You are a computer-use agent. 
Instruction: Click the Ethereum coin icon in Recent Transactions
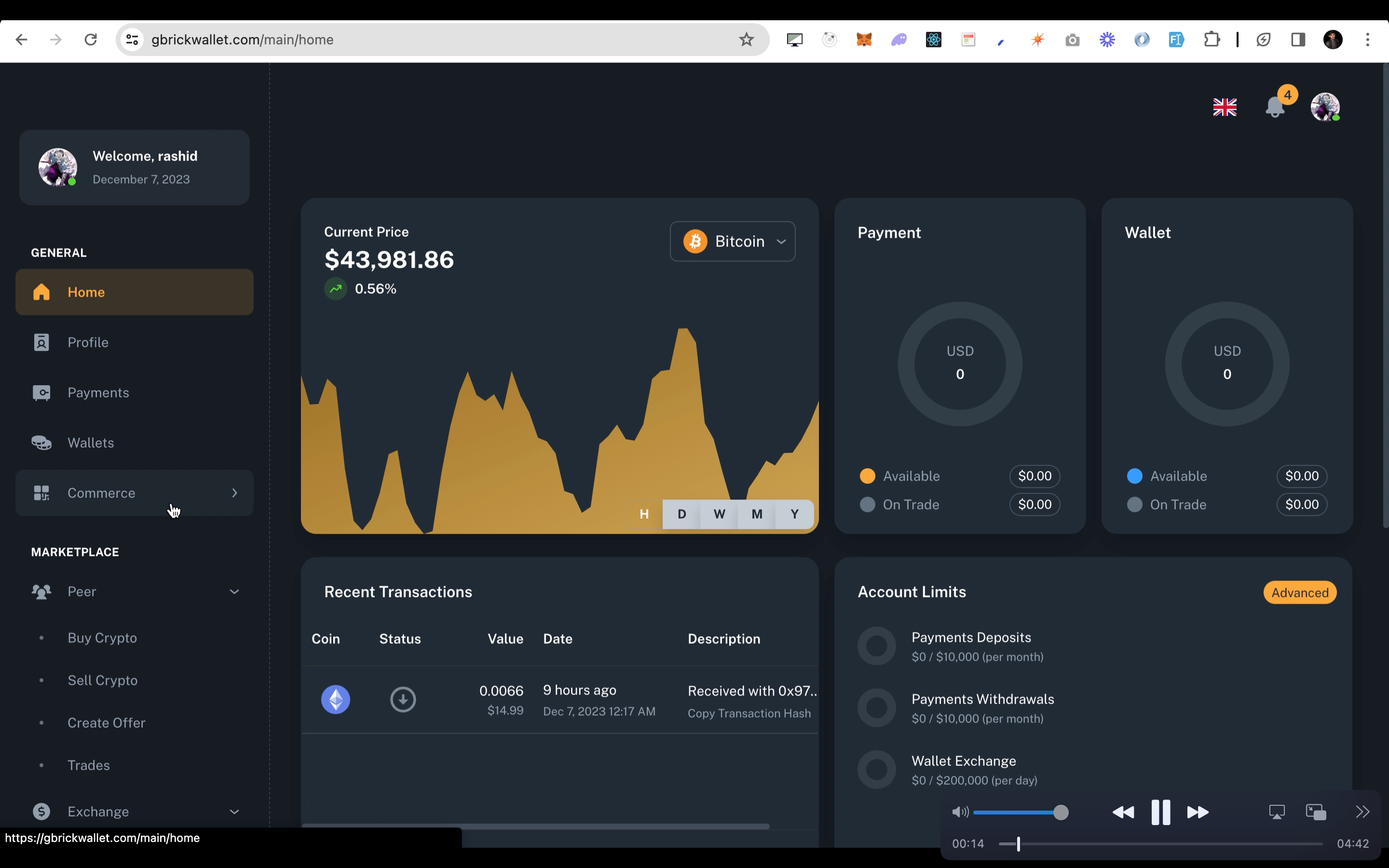pos(336,699)
